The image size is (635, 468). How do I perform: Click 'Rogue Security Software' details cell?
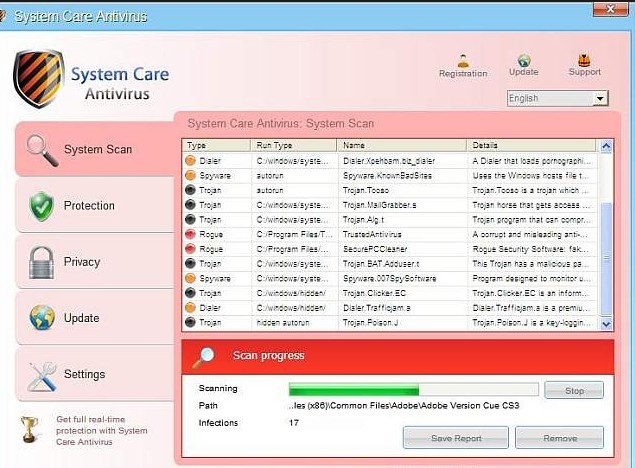coord(531,249)
